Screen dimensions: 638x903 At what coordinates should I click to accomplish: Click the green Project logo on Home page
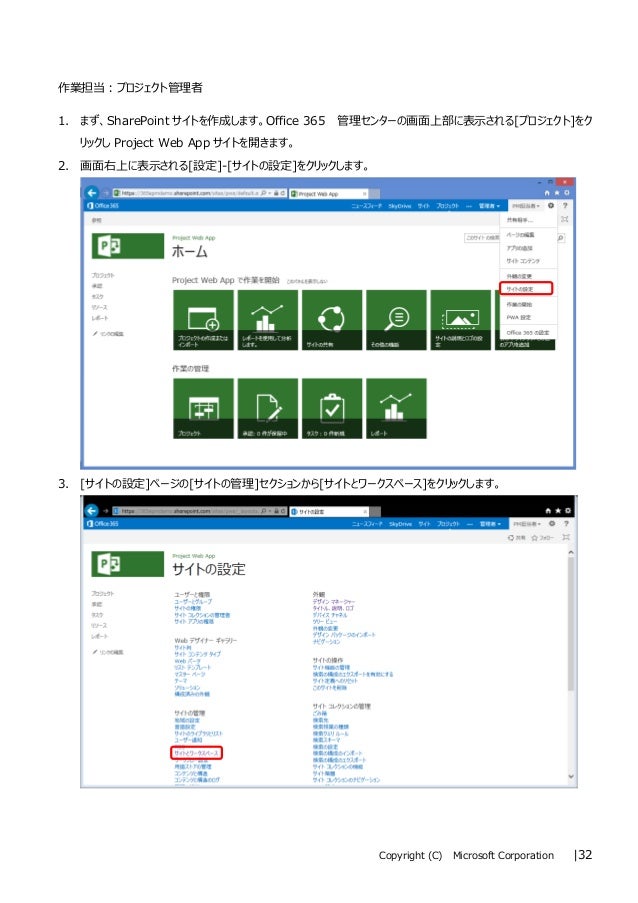pyautogui.click(x=128, y=246)
